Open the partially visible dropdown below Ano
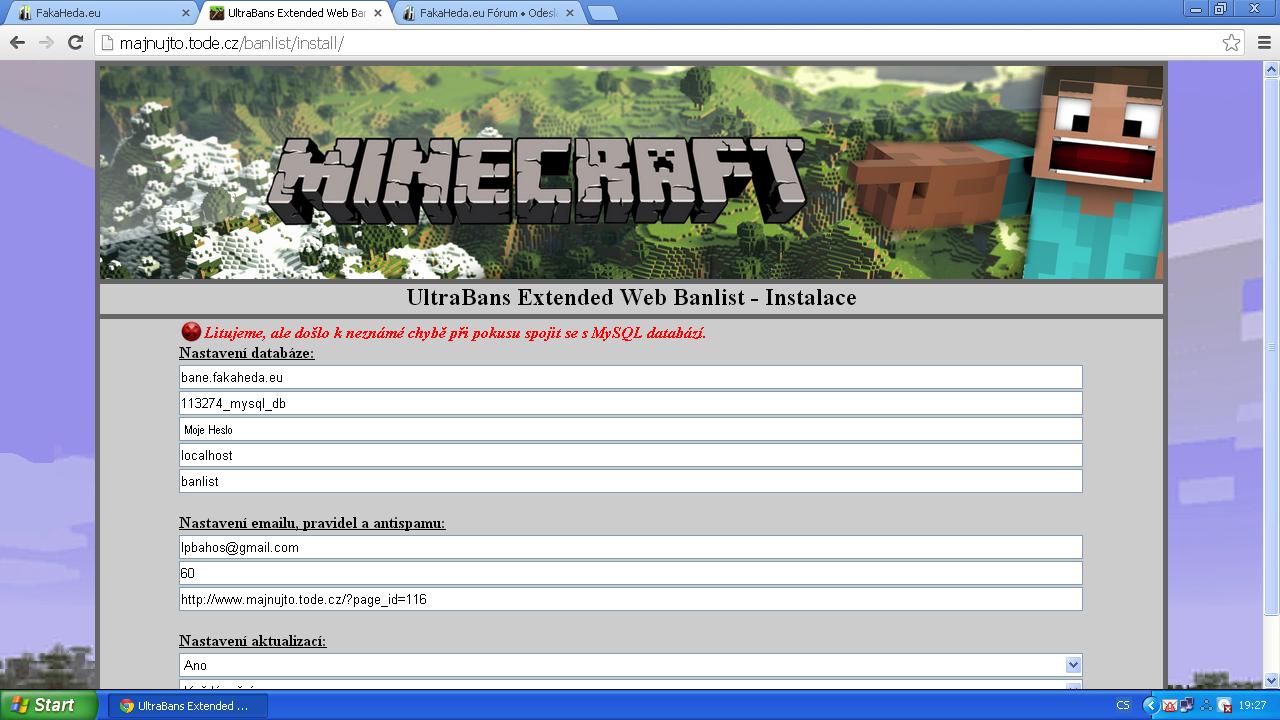Image resolution: width=1280 pixels, height=720 pixels. point(630,685)
